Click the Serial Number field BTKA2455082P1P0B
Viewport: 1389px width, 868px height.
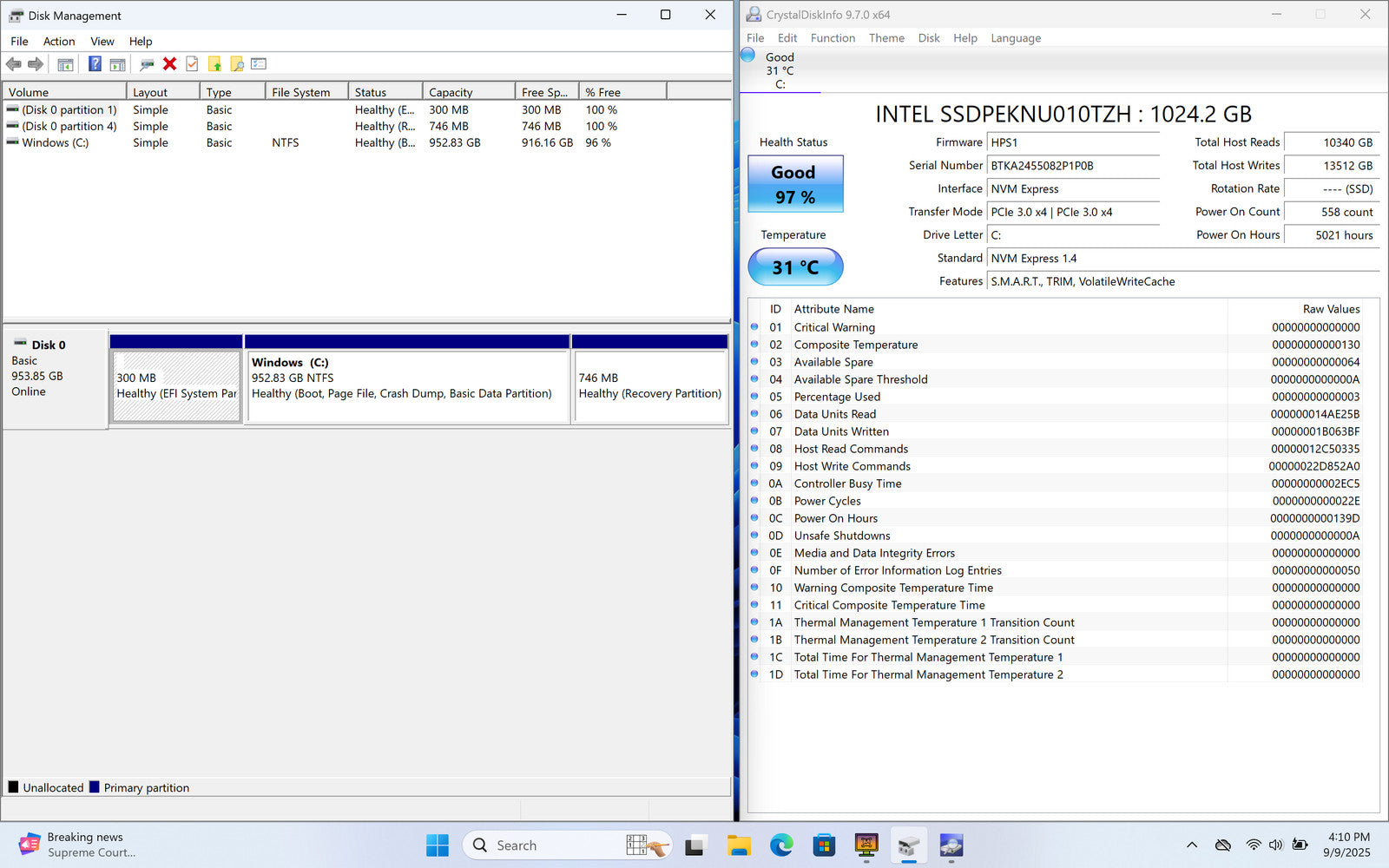tap(1074, 166)
